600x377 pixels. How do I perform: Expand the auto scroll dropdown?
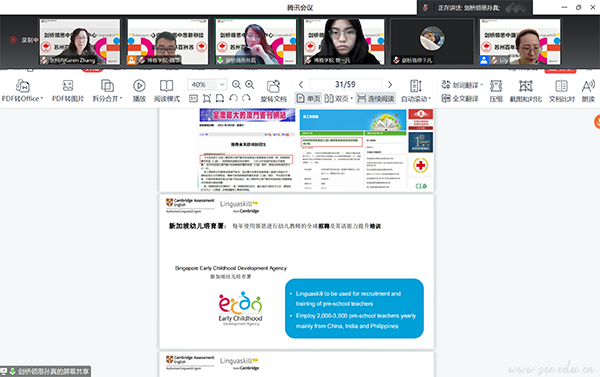tap(416, 91)
